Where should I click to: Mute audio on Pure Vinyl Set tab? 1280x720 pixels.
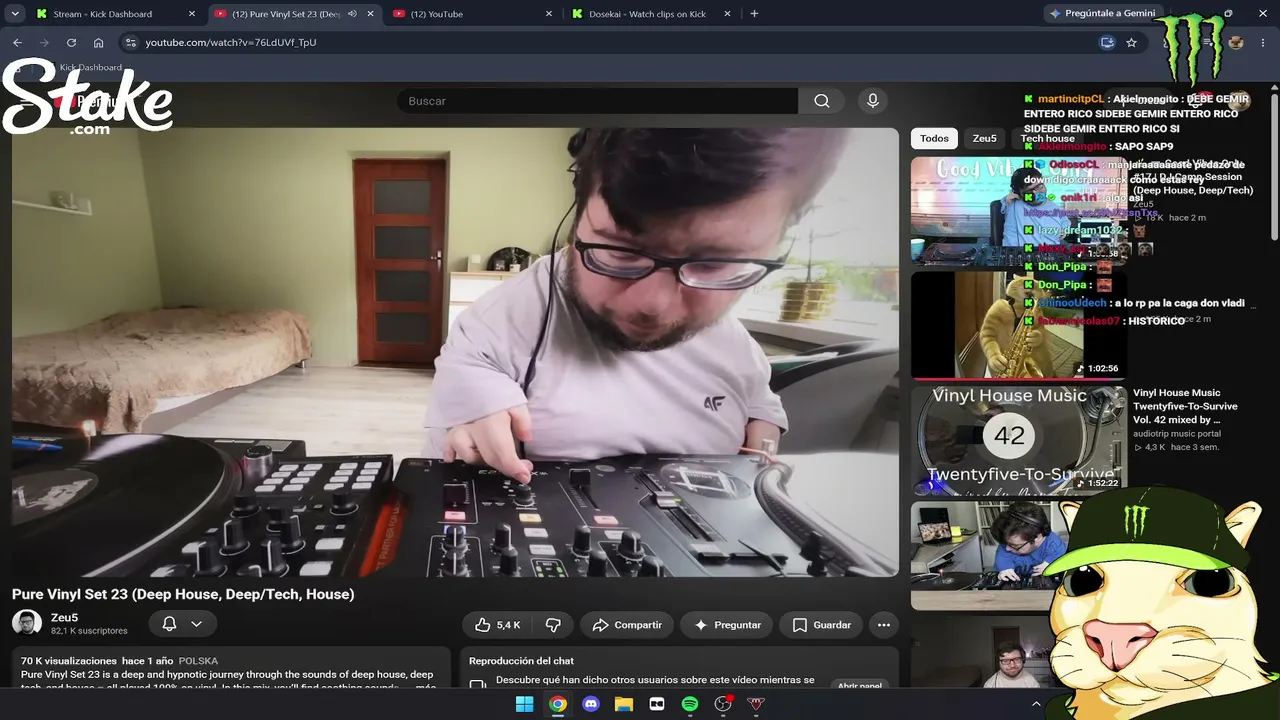pos(352,14)
